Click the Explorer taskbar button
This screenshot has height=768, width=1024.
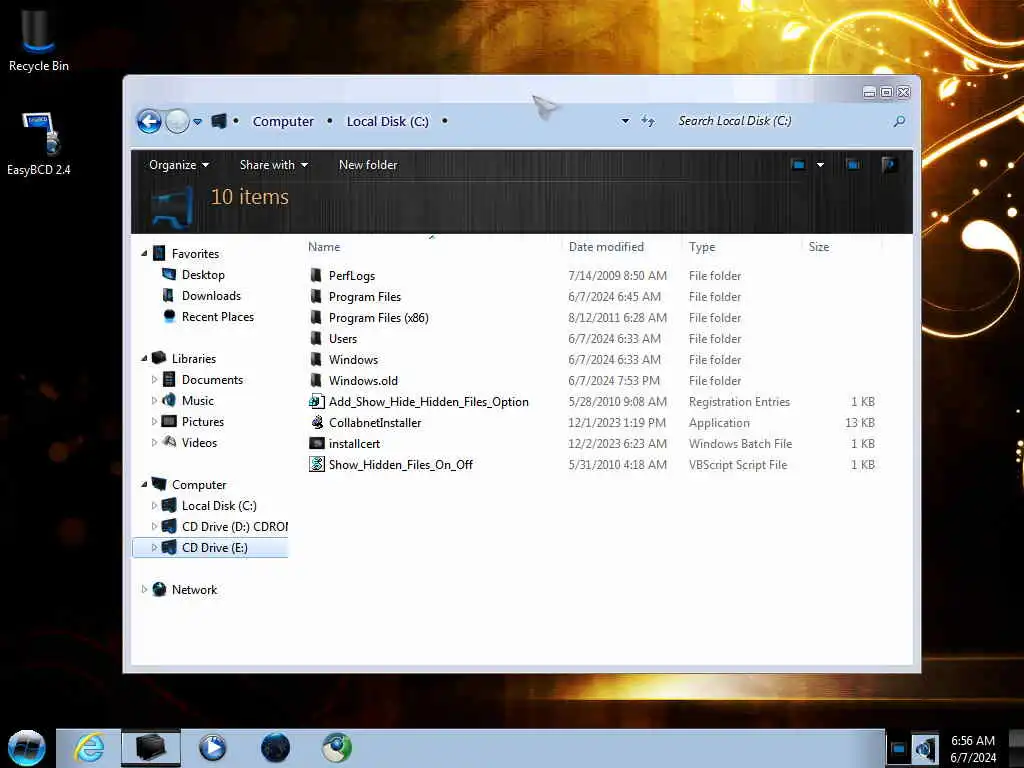pos(150,748)
